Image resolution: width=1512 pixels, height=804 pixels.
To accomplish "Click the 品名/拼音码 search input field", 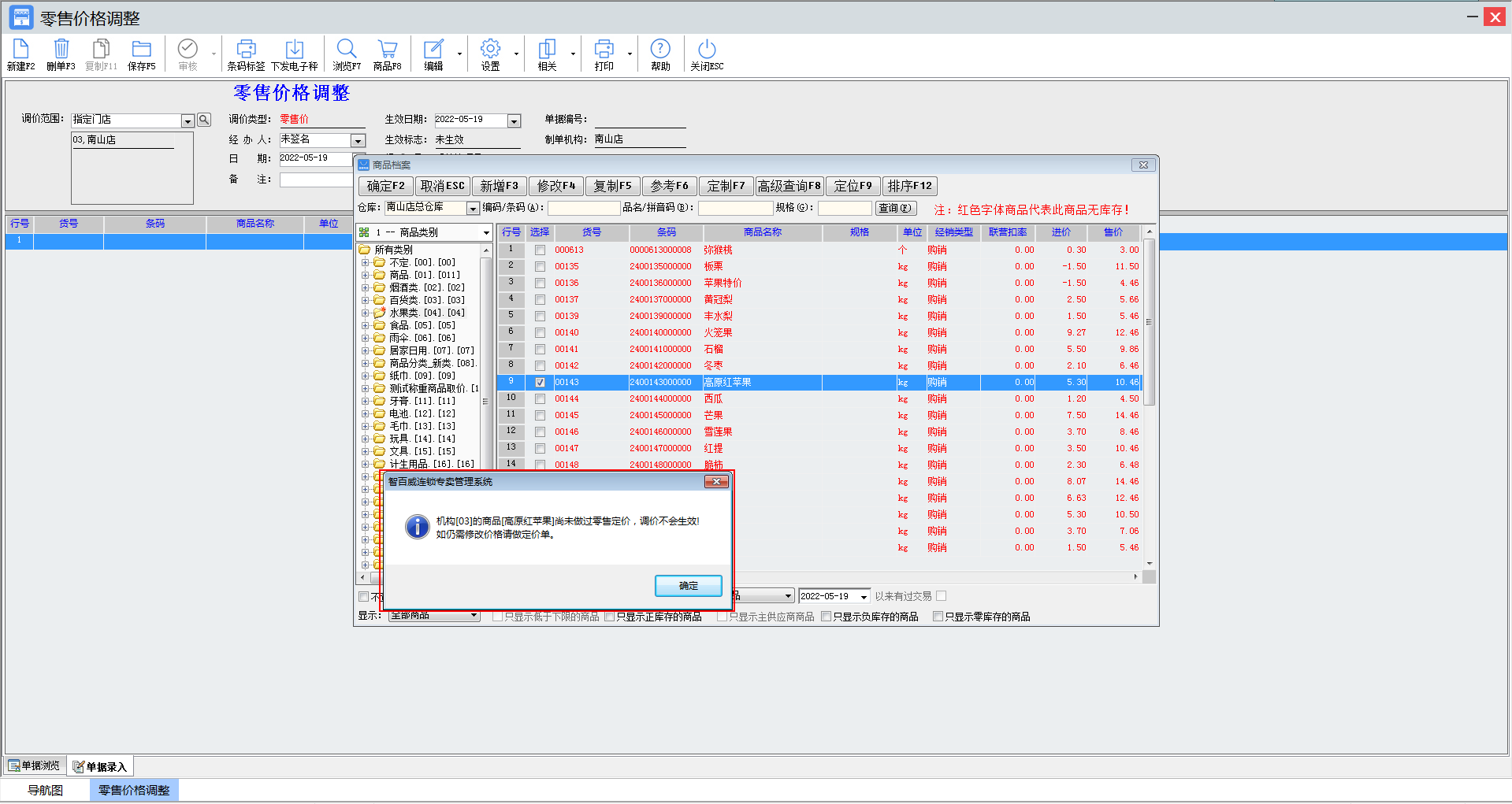I will click(735, 209).
